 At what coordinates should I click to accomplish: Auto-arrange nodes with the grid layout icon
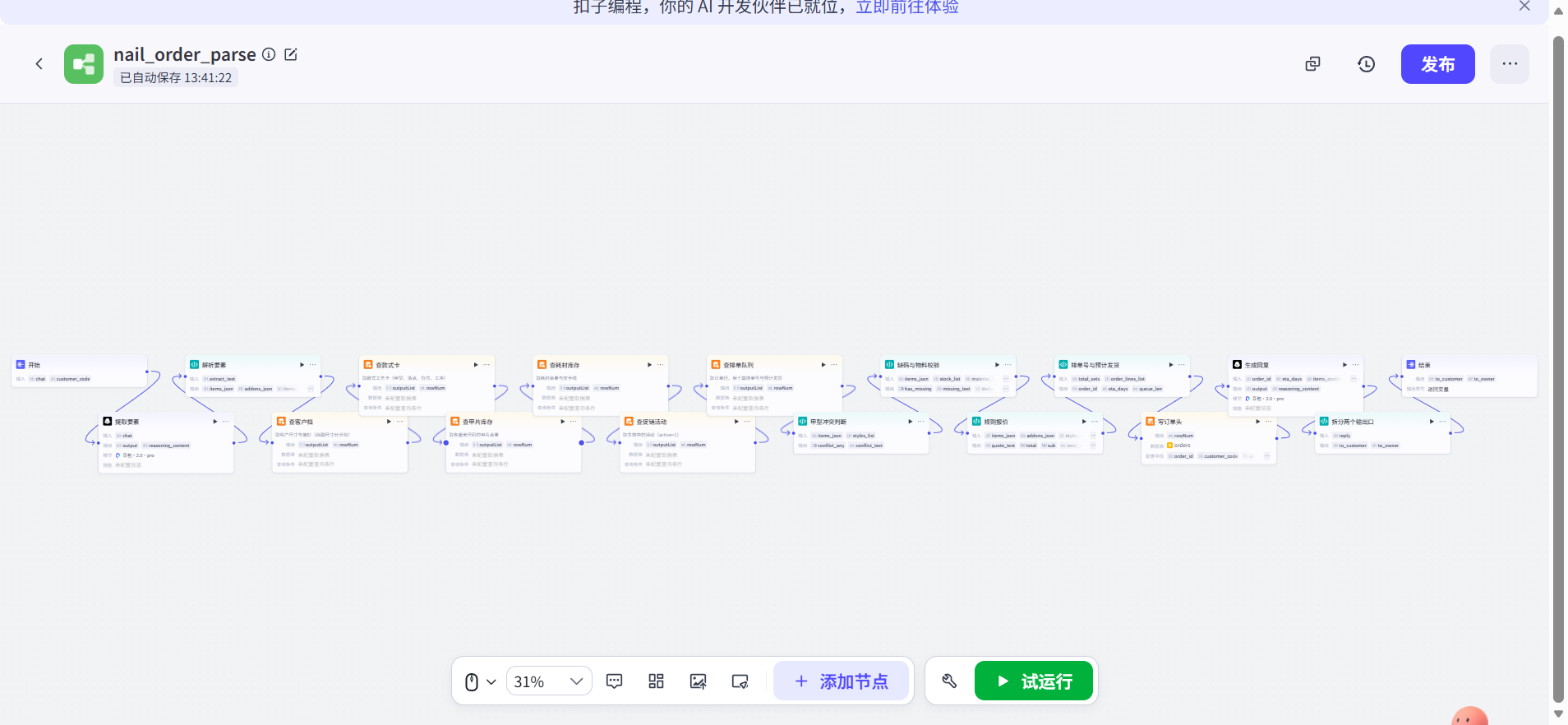coord(656,681)
